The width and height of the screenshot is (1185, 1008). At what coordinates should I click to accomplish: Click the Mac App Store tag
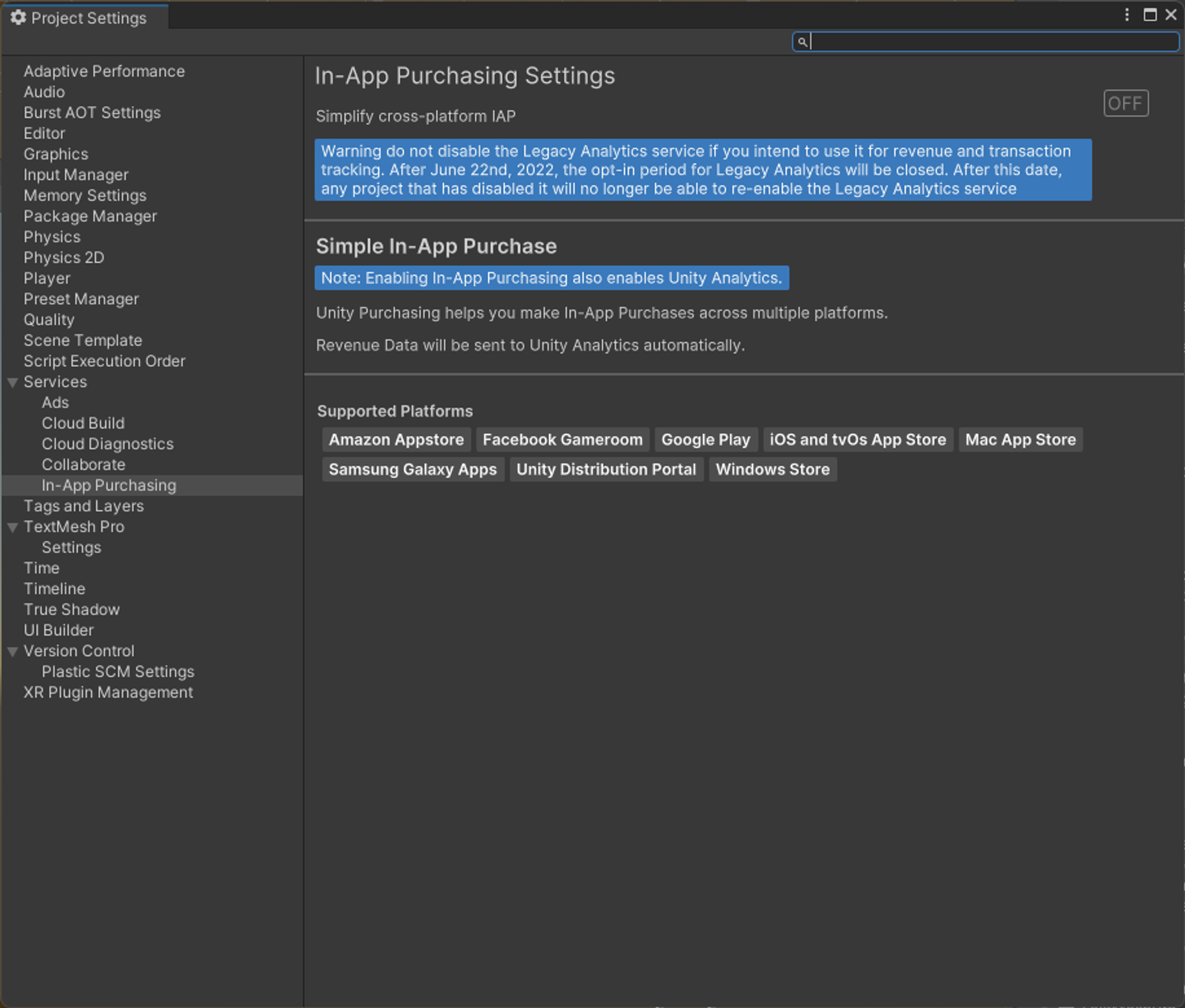(x=1020, y=440)
